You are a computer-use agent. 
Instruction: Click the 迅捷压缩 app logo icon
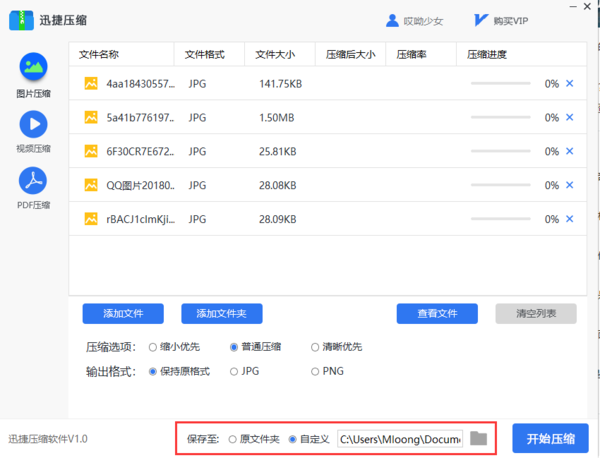tap(21, 20)
